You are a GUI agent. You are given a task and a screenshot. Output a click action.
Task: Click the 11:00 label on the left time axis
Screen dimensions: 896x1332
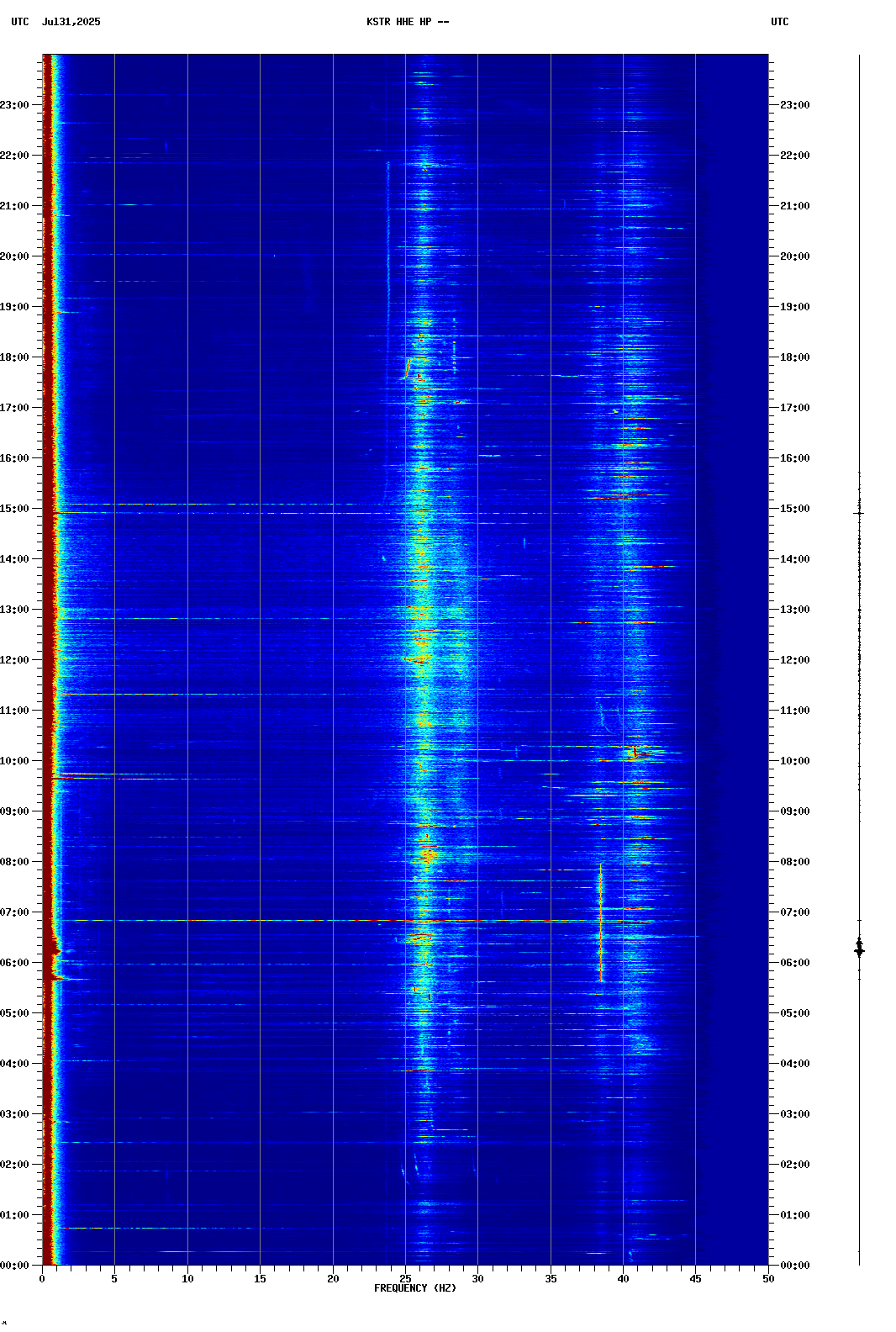click(14, 711)
